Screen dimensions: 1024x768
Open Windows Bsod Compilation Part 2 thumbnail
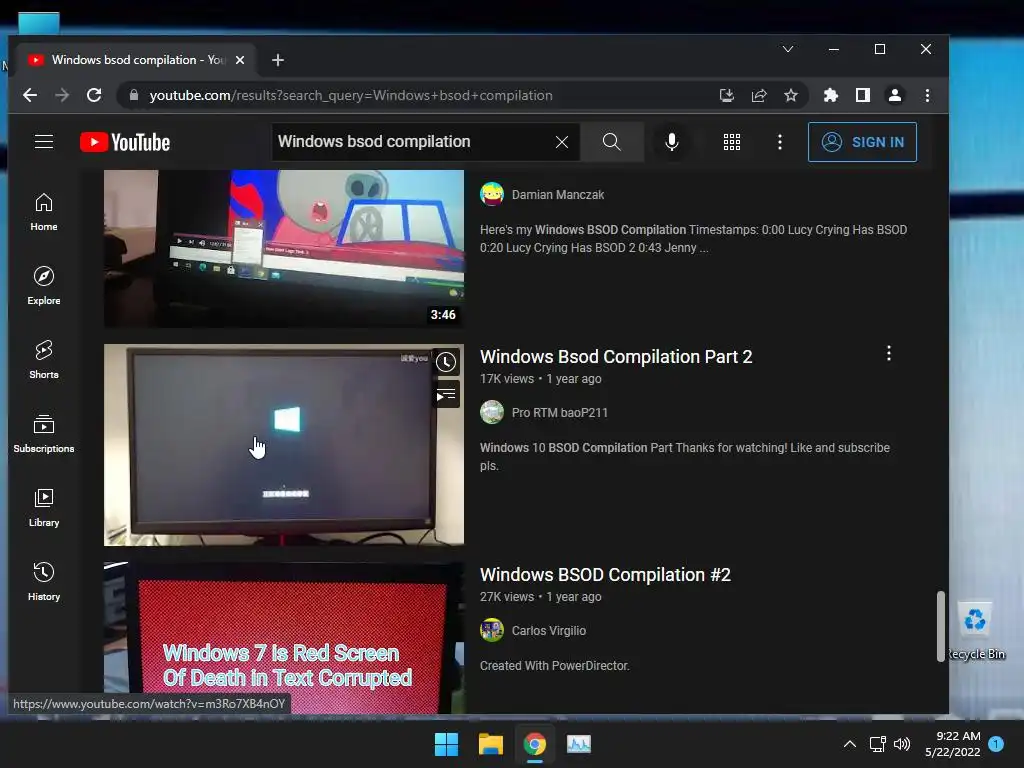(x=283, y=445)
